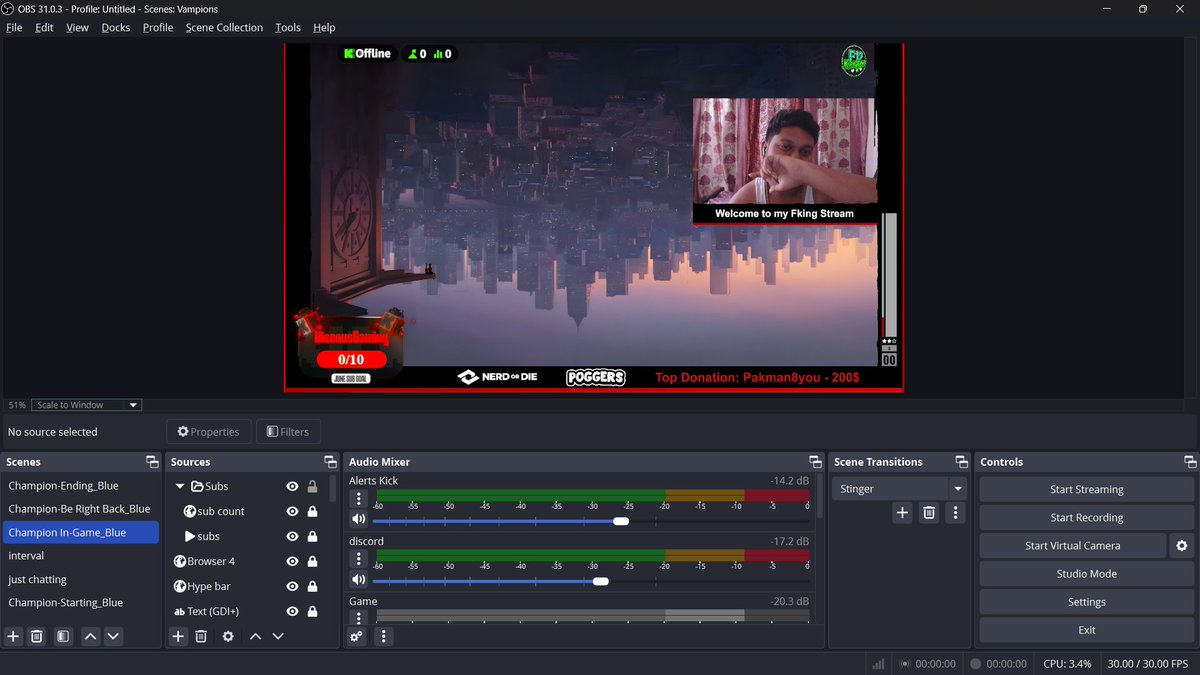Hide the Subs group
Screen dimensions: 1200x675
point(292,487)
